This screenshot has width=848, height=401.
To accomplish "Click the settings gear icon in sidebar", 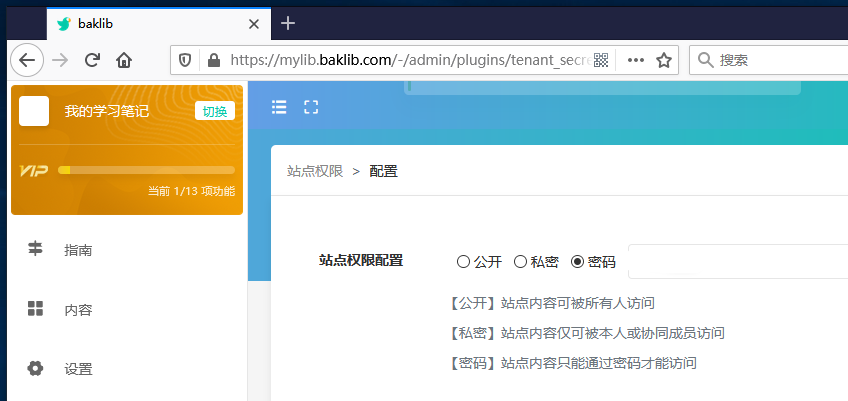I will point(36,368).
